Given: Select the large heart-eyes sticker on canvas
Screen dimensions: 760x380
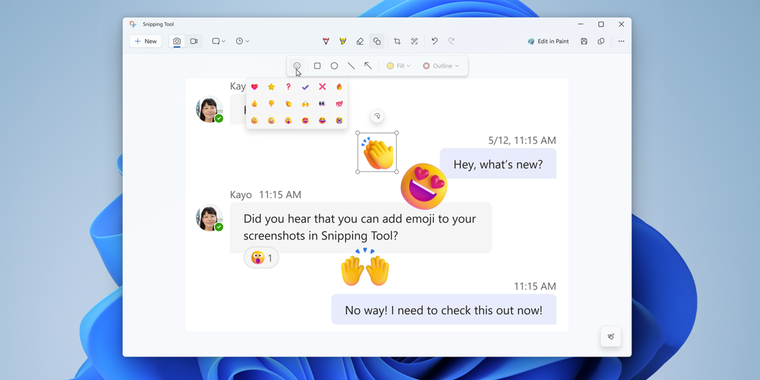Looking at the screenshot, I should coord(424,186).
